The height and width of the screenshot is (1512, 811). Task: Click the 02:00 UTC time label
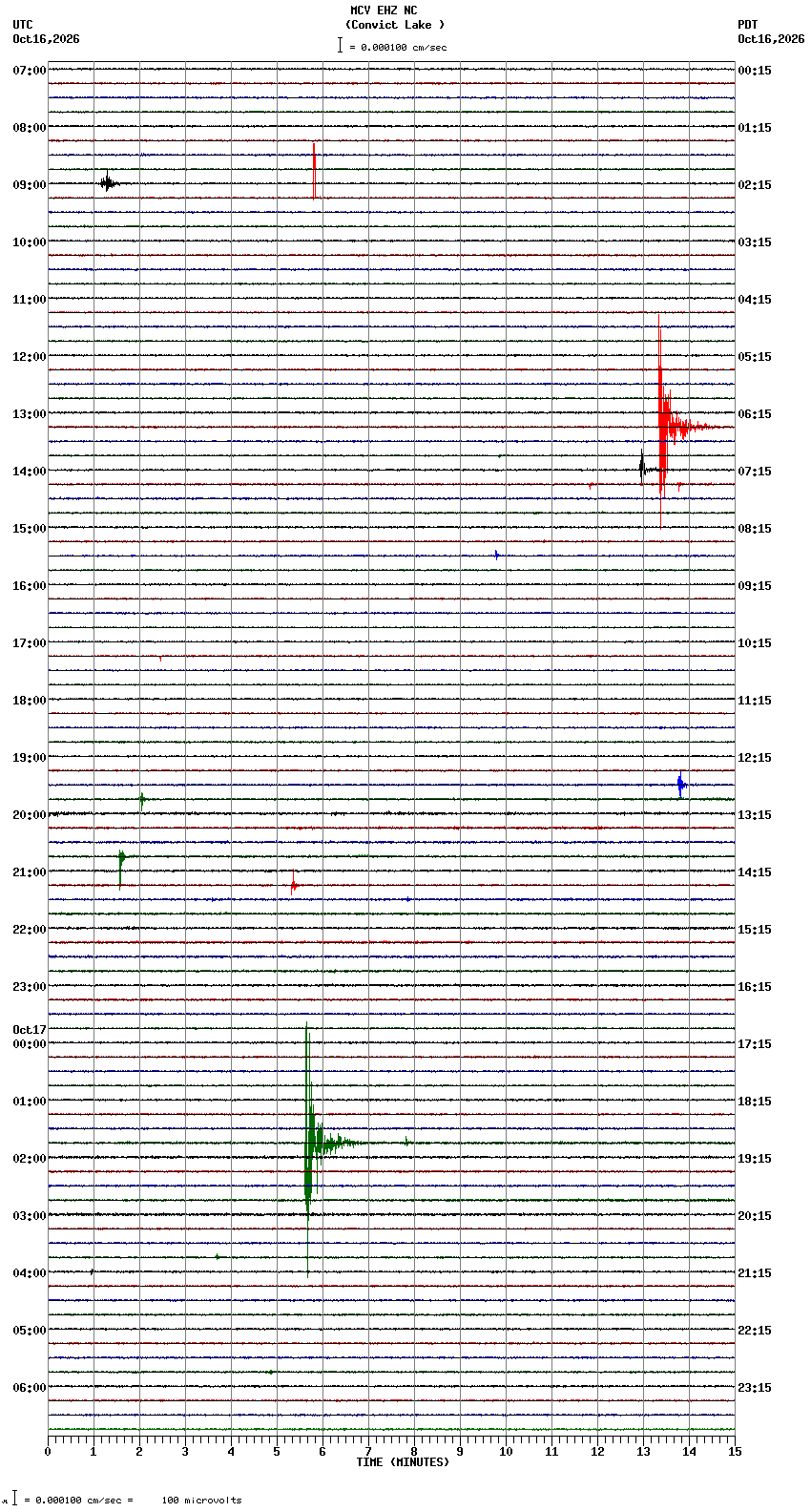[x=30, y=1159]
